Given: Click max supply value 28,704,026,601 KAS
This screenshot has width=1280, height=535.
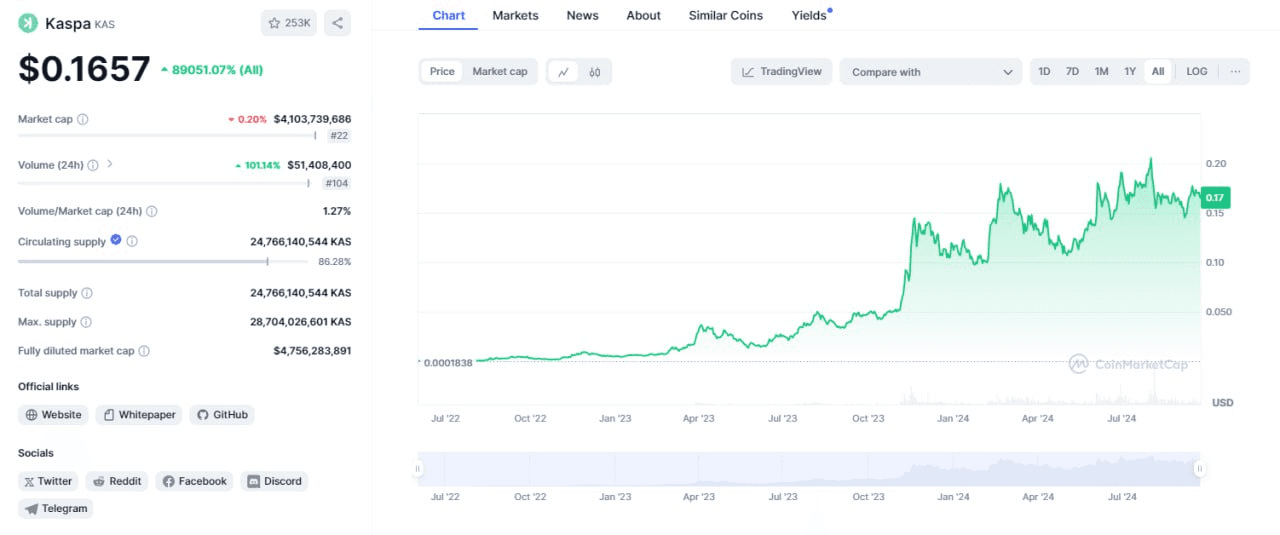Looking at the screenshot, I should [x=300, y=322].
